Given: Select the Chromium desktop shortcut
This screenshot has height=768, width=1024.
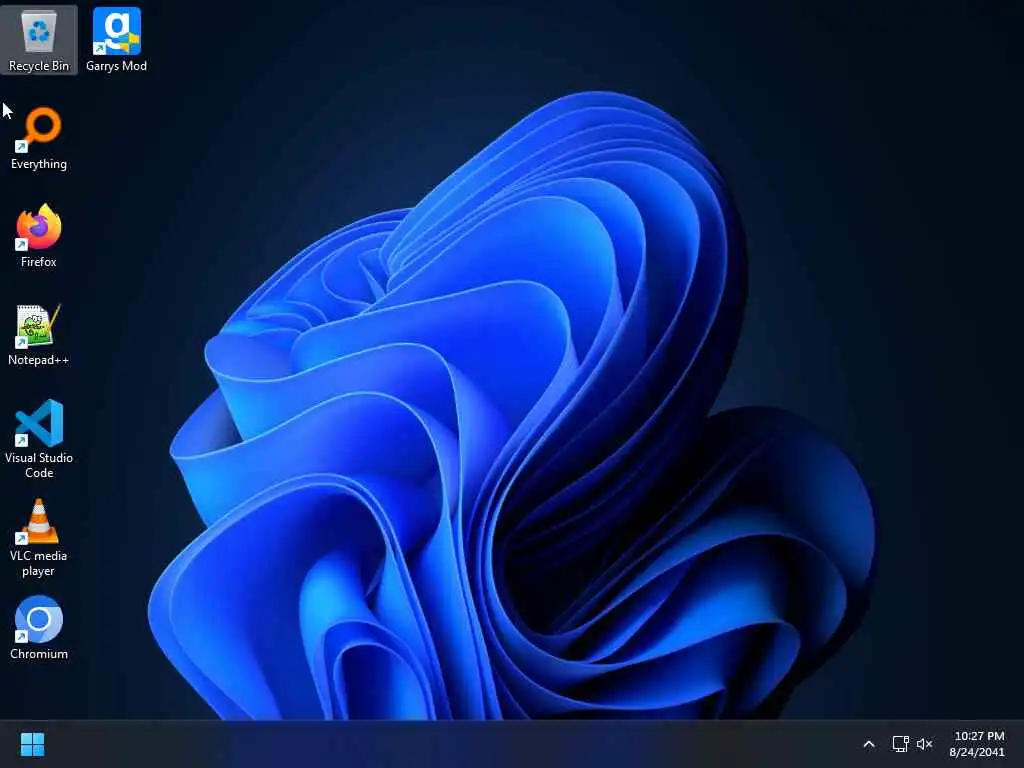Looking at the screenshot, I should pyautogui.click(x=39, y=628).
